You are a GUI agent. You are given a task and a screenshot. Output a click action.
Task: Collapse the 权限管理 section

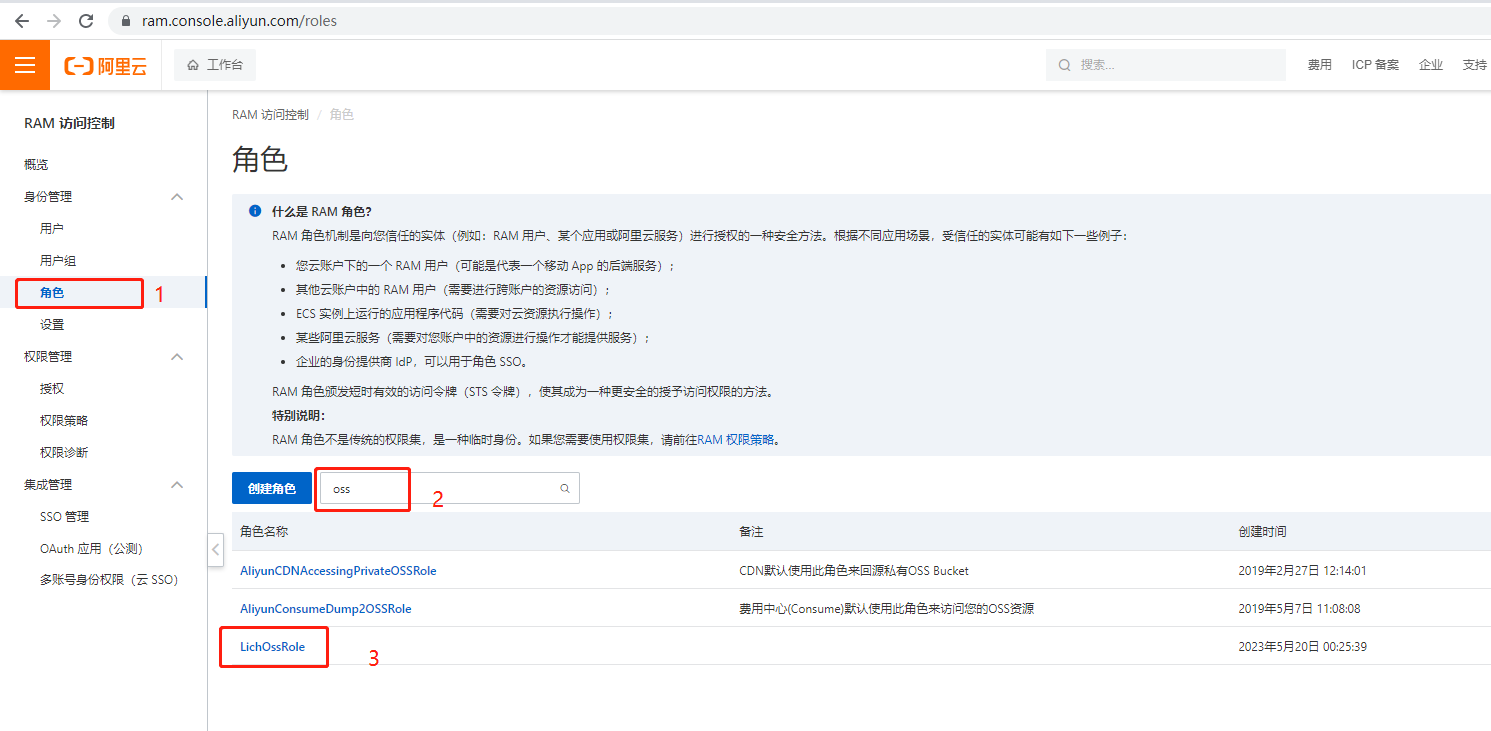(177, 357)
